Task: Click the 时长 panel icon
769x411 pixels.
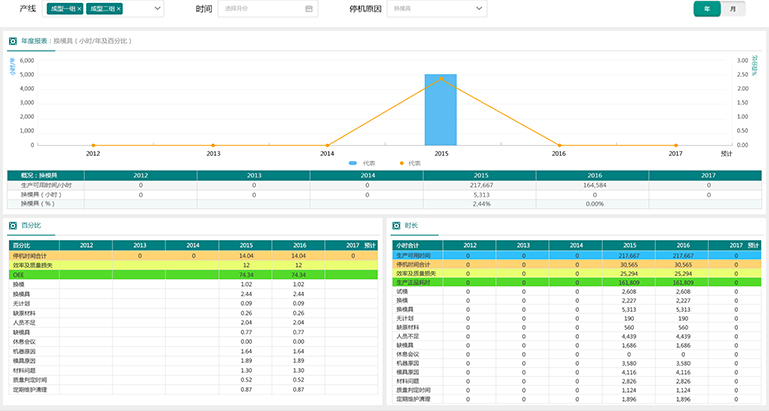Action: (397, 226)
